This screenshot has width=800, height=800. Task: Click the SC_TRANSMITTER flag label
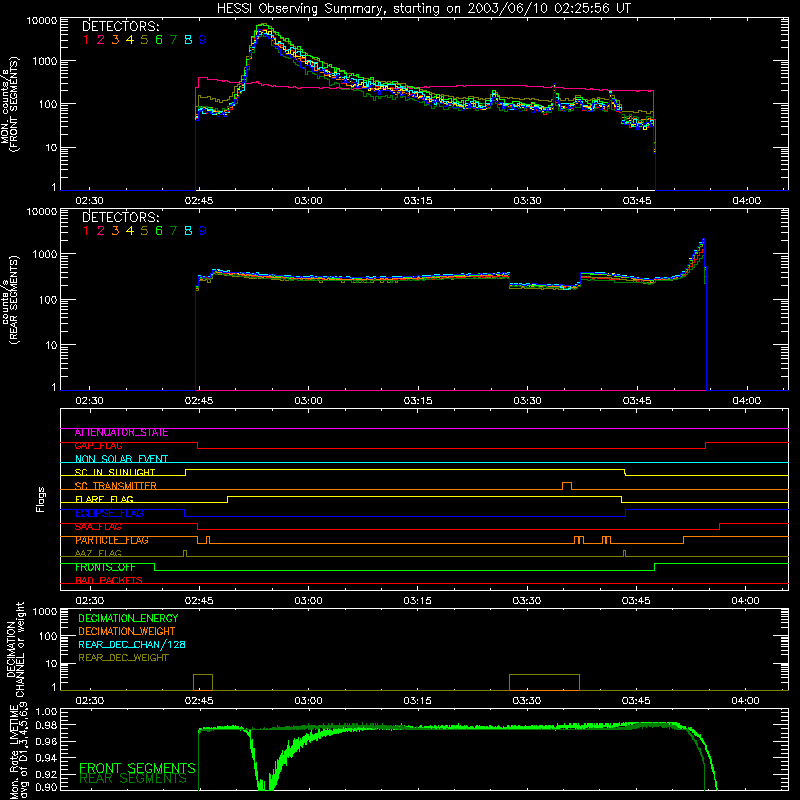click(115, 486)
